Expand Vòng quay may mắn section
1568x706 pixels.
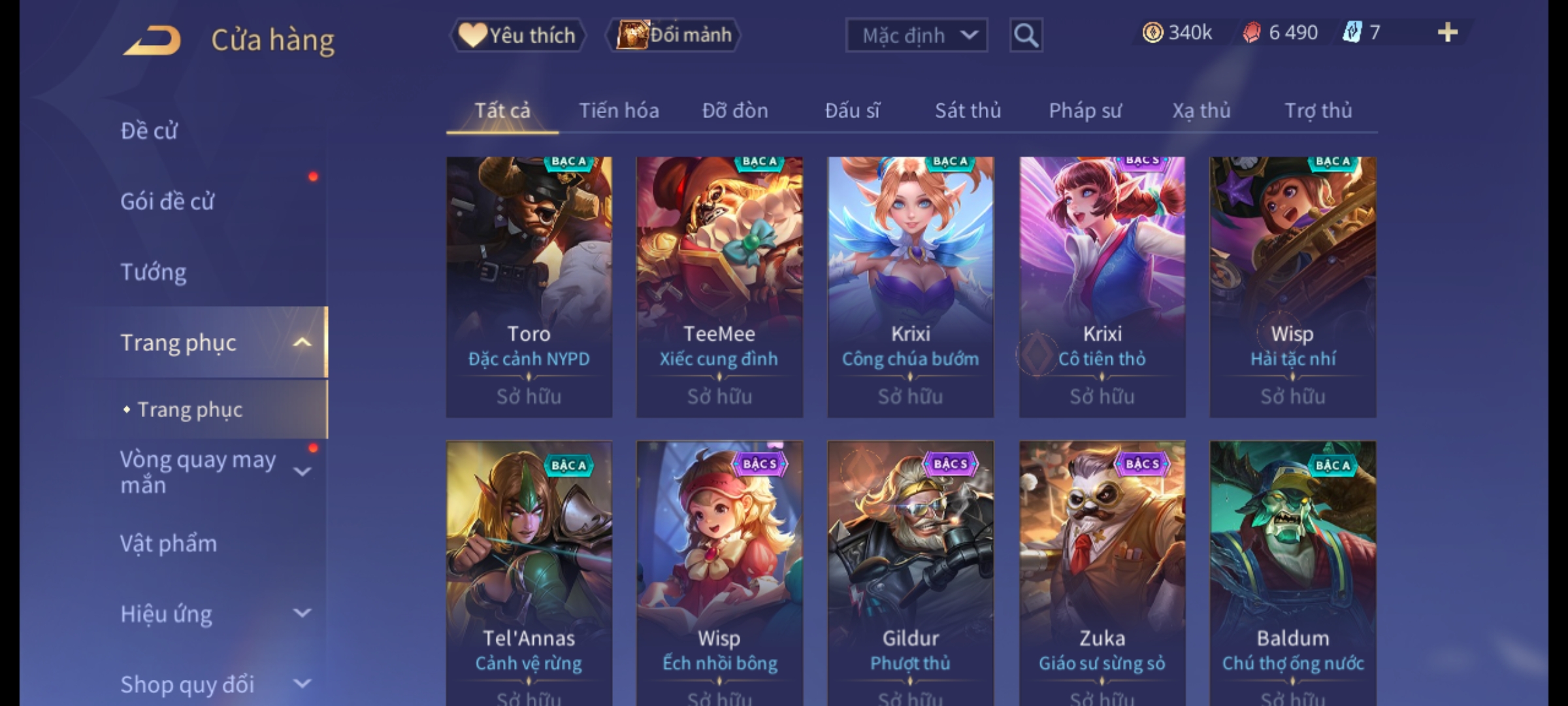[x=302, y=471]
